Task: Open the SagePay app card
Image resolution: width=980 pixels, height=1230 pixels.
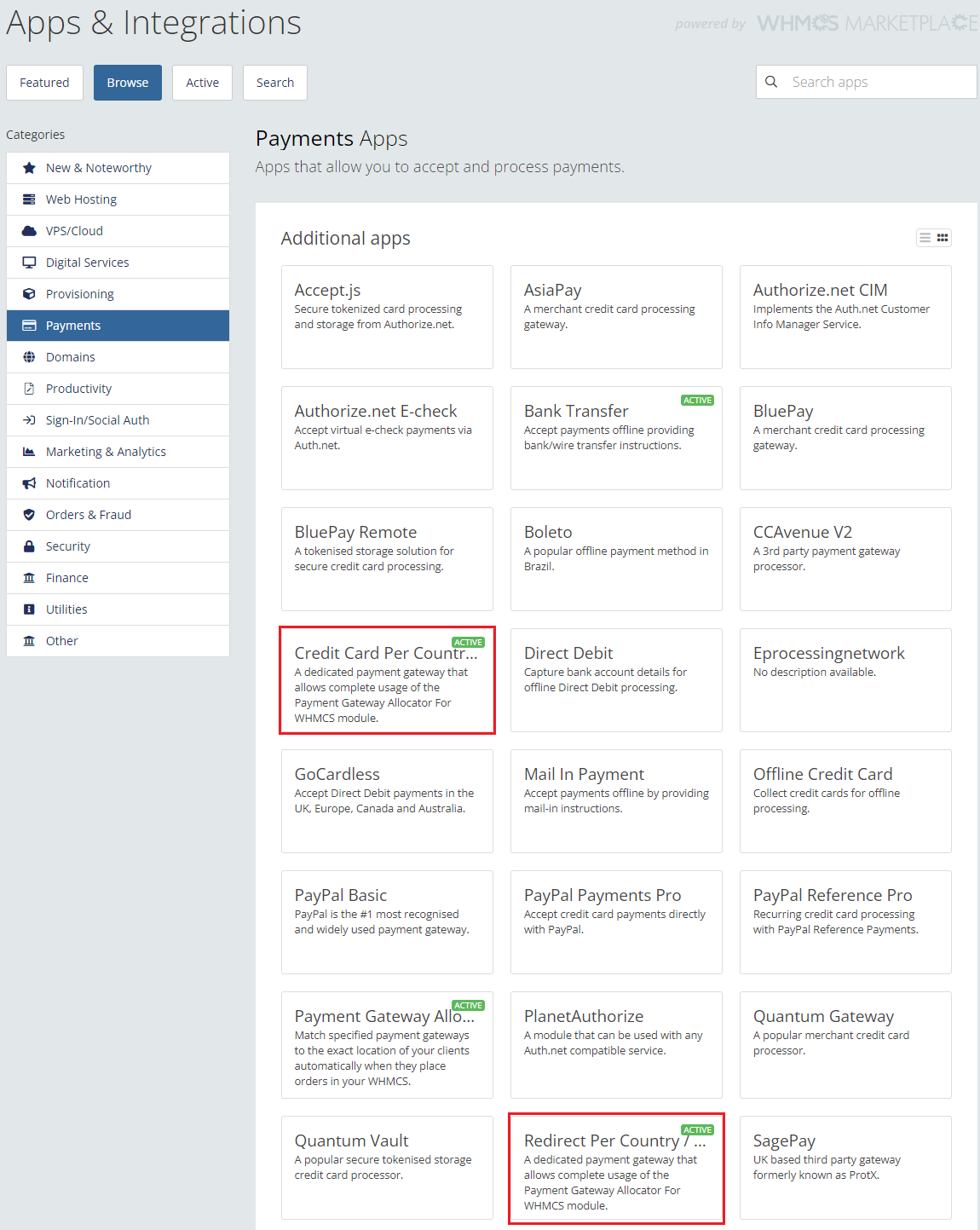Action: click(x=845, y=1168)
